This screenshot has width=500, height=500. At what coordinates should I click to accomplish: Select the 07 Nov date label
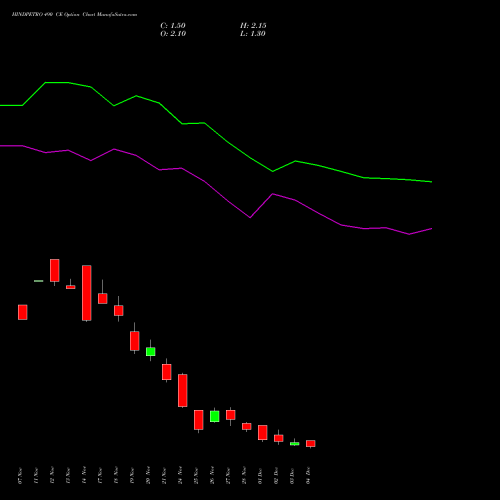[x=20, y=476]
